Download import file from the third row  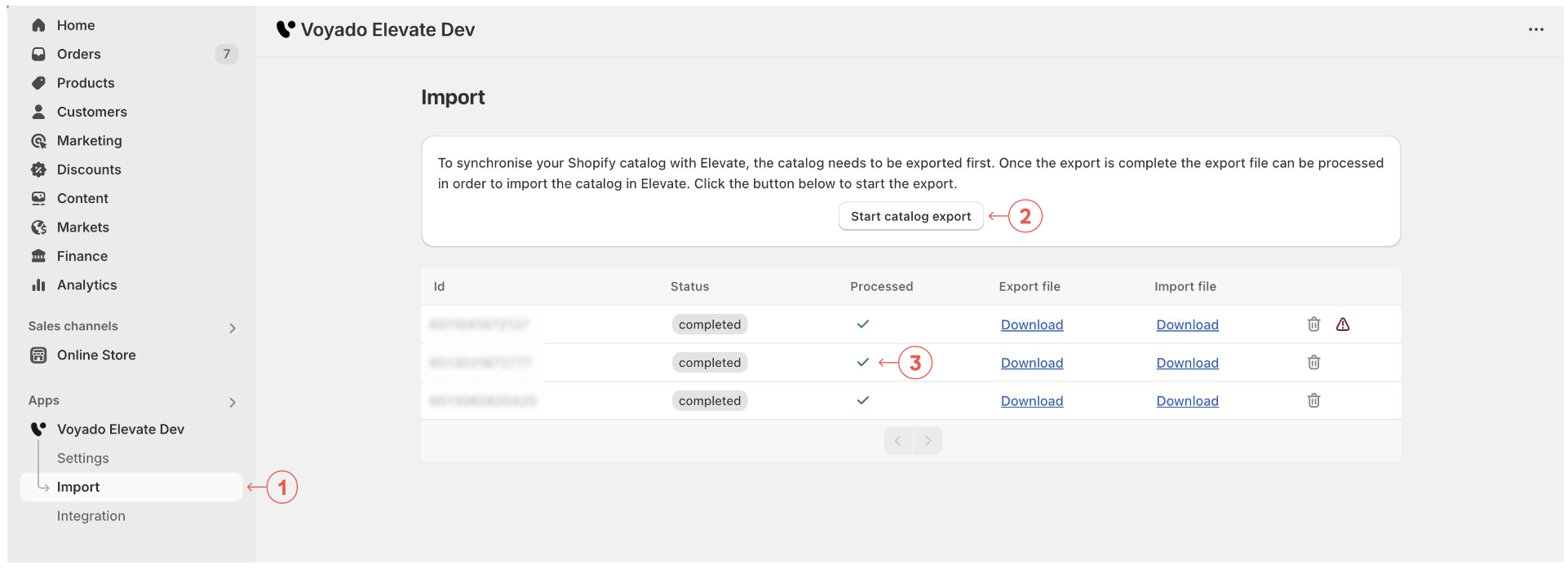(x=1187, y=401)
